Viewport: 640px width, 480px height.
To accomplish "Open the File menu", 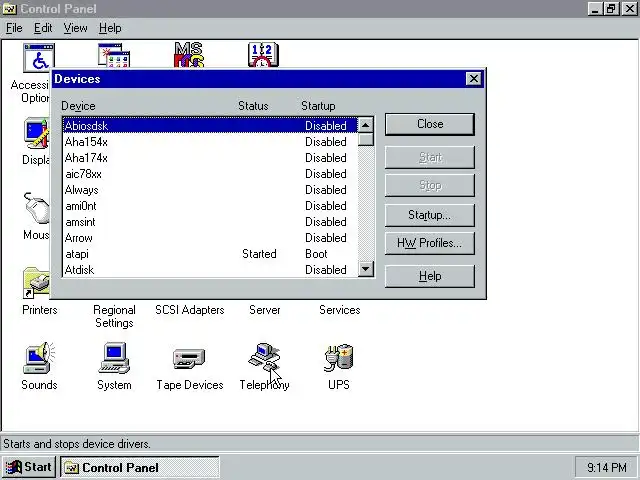I will pos(14,28).
